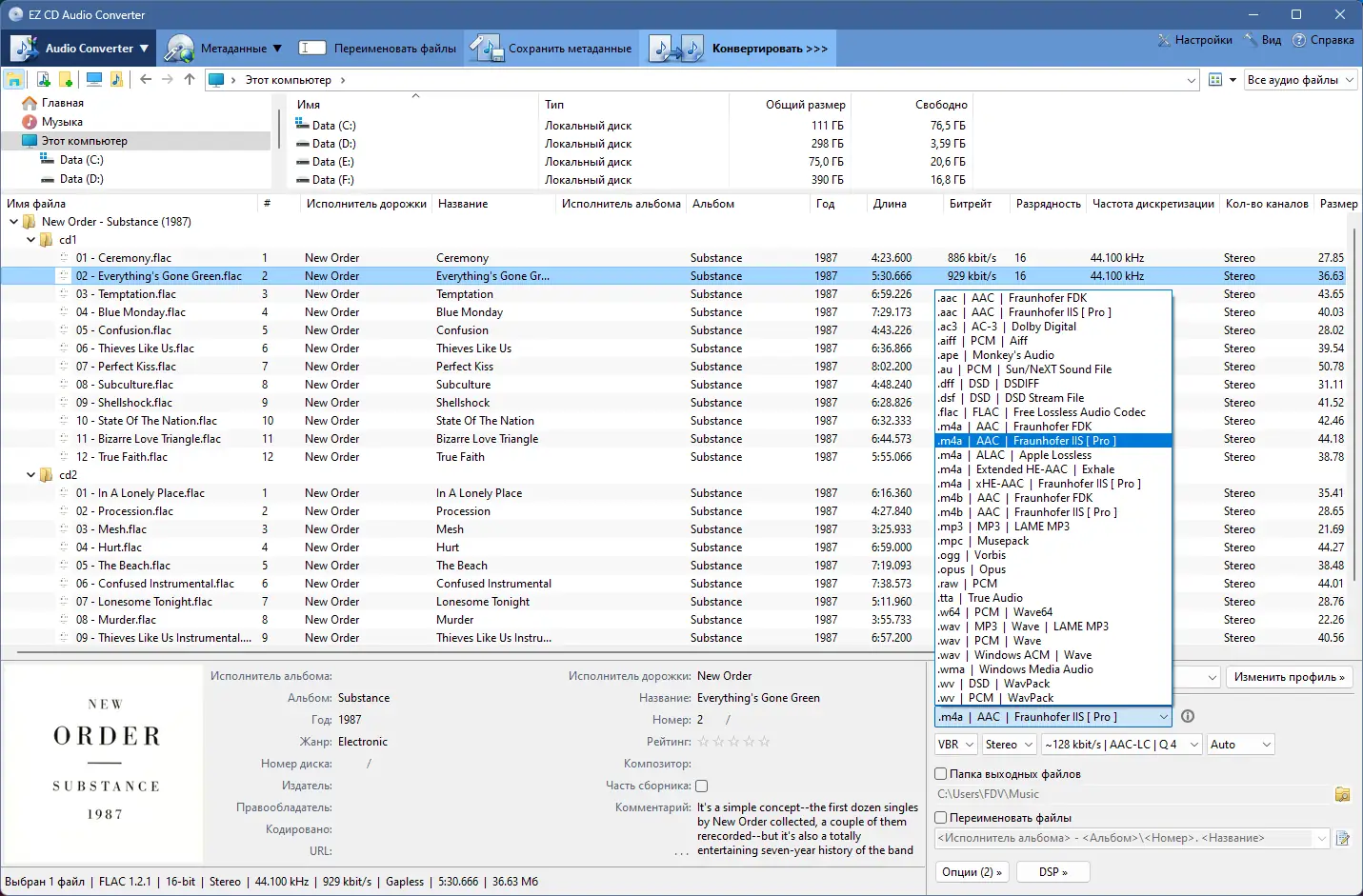Image resolution: width=1363 pixels, height=896 pixels.
Task: Click the Переименовать файлы text-field icon
Action: click(311, 48)
